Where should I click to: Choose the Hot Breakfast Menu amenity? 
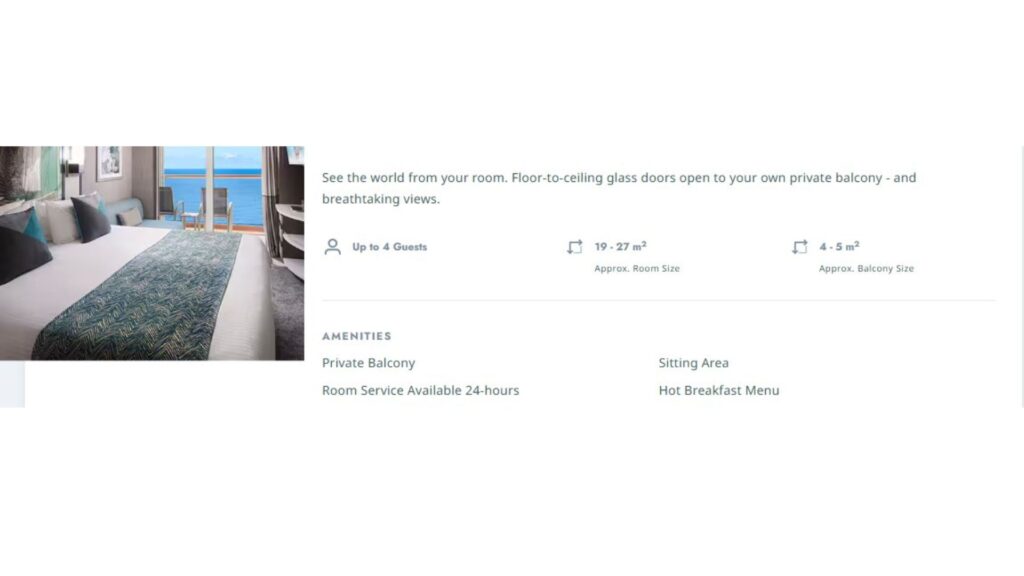point(719,391)
